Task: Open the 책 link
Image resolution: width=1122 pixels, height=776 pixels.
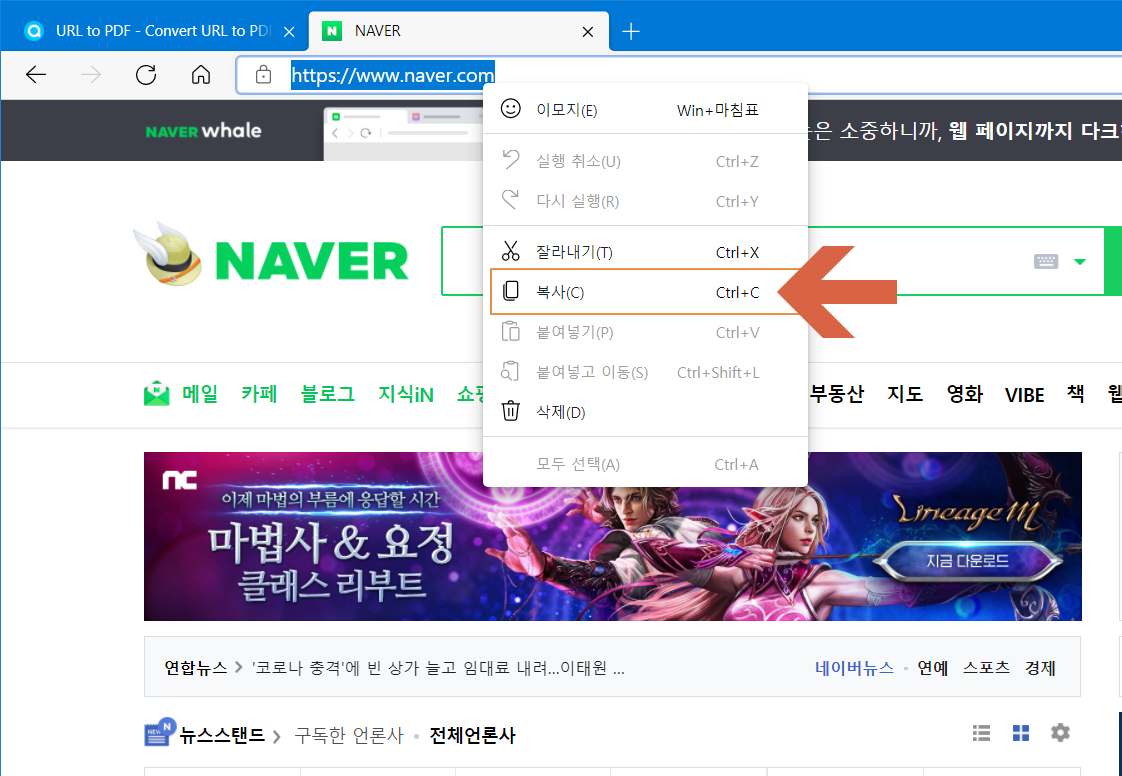Action: click(1075, 394)
